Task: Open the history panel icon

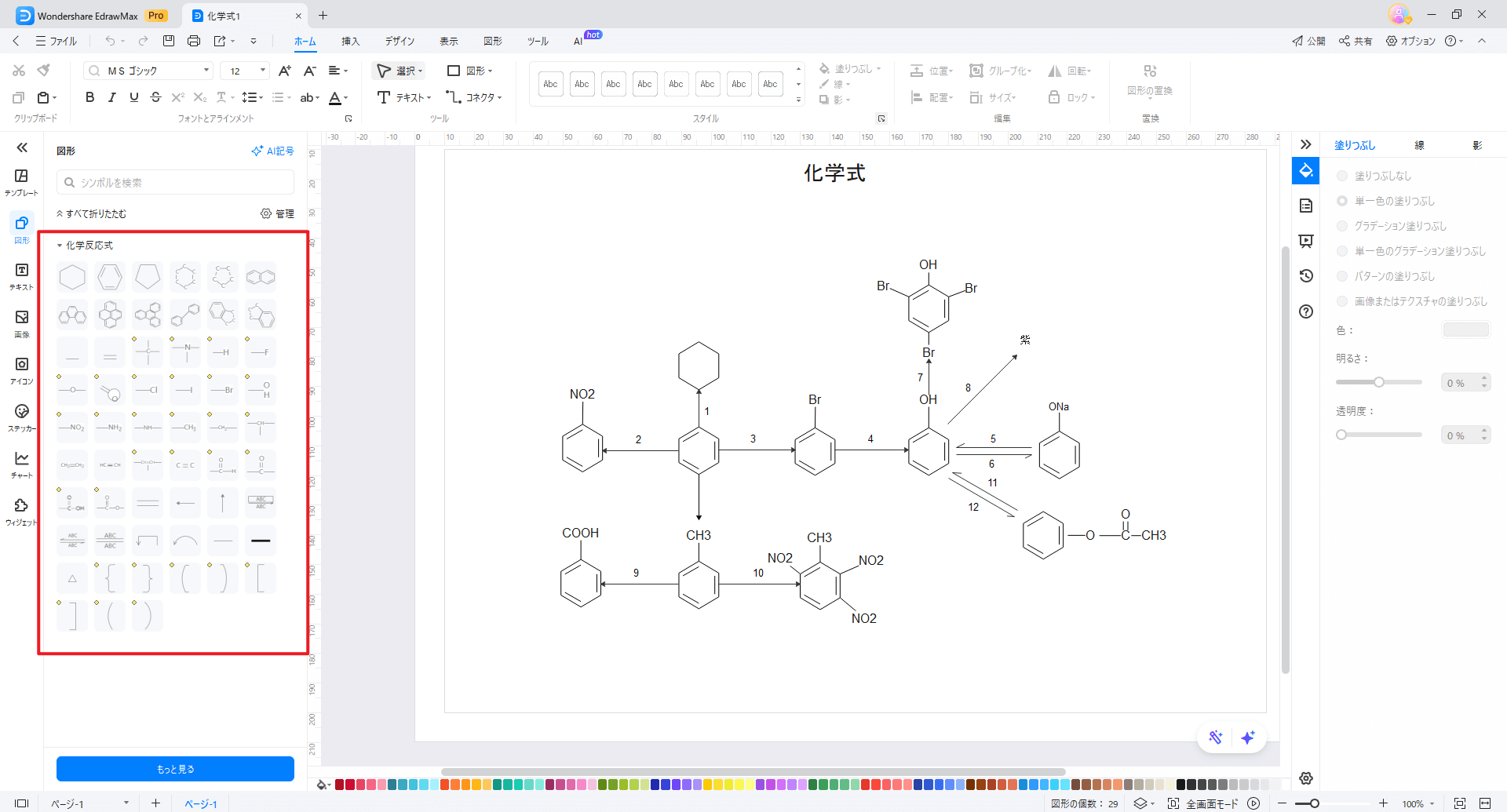Action: [x=1306, y=276]
